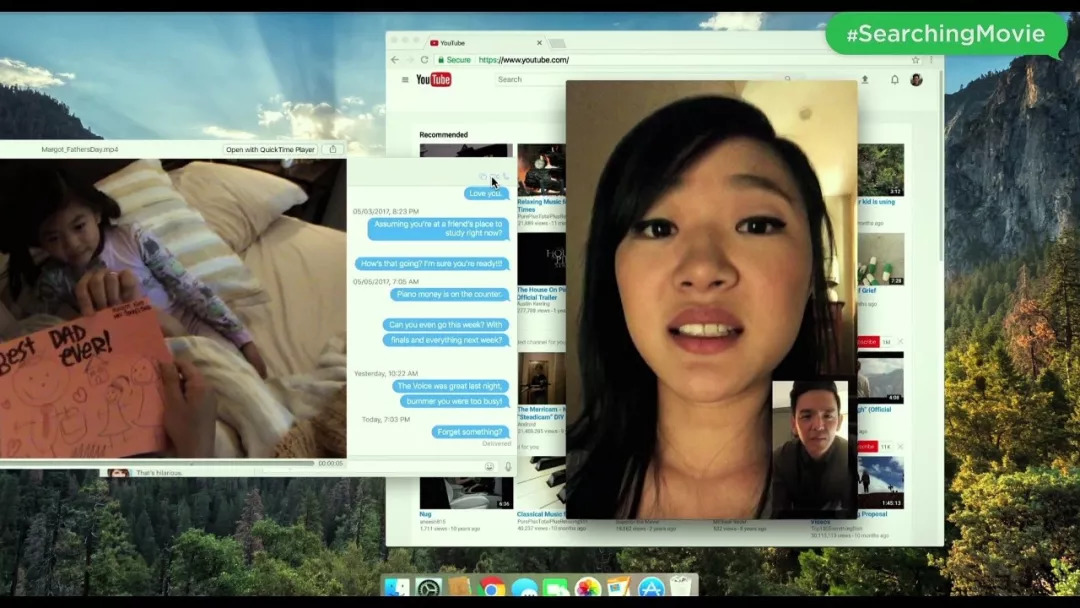
Task: Open thumbnail with 1:45:13 duration
Action: [881, 482]
